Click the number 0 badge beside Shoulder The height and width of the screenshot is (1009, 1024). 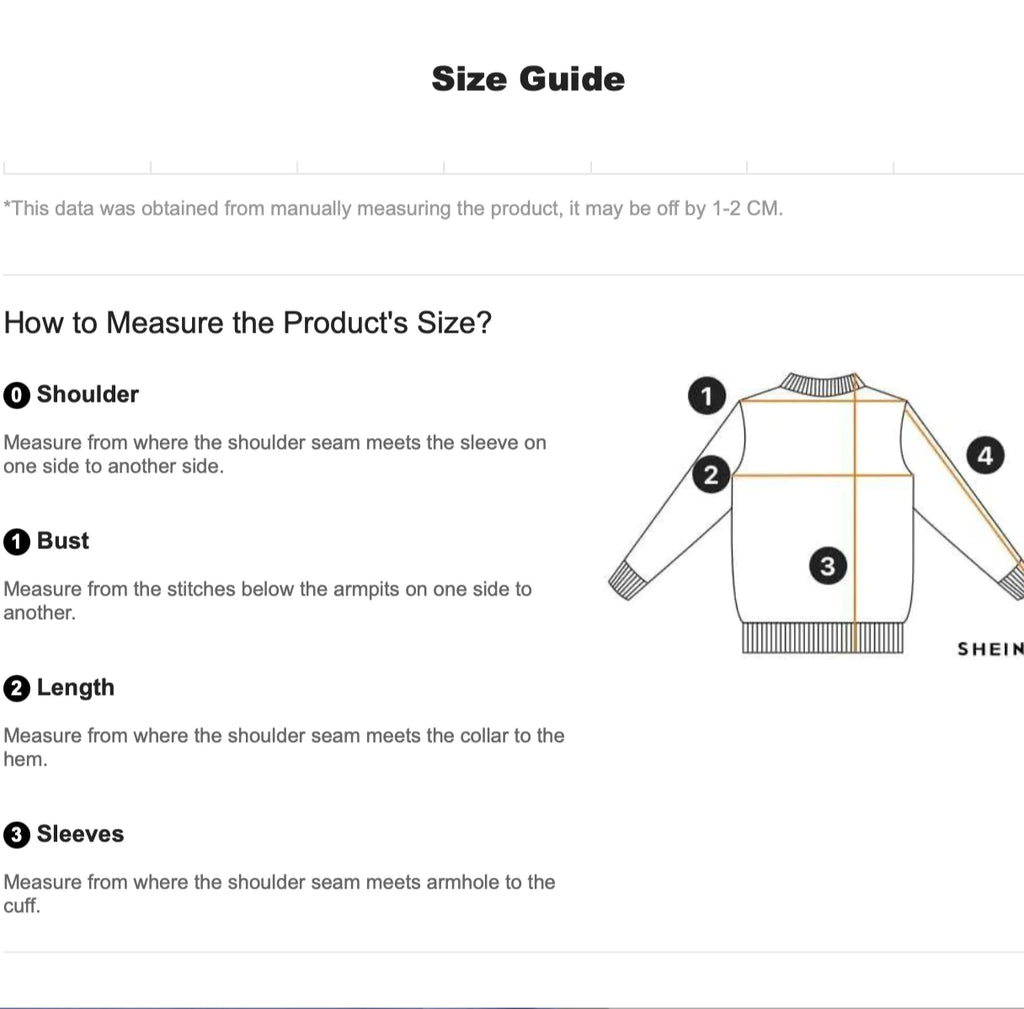point(17,395)
